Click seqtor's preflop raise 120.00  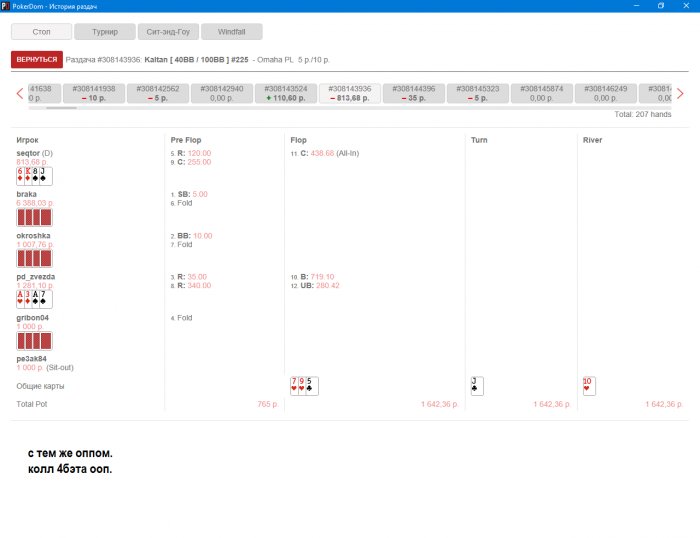click(x=191, y=153)
